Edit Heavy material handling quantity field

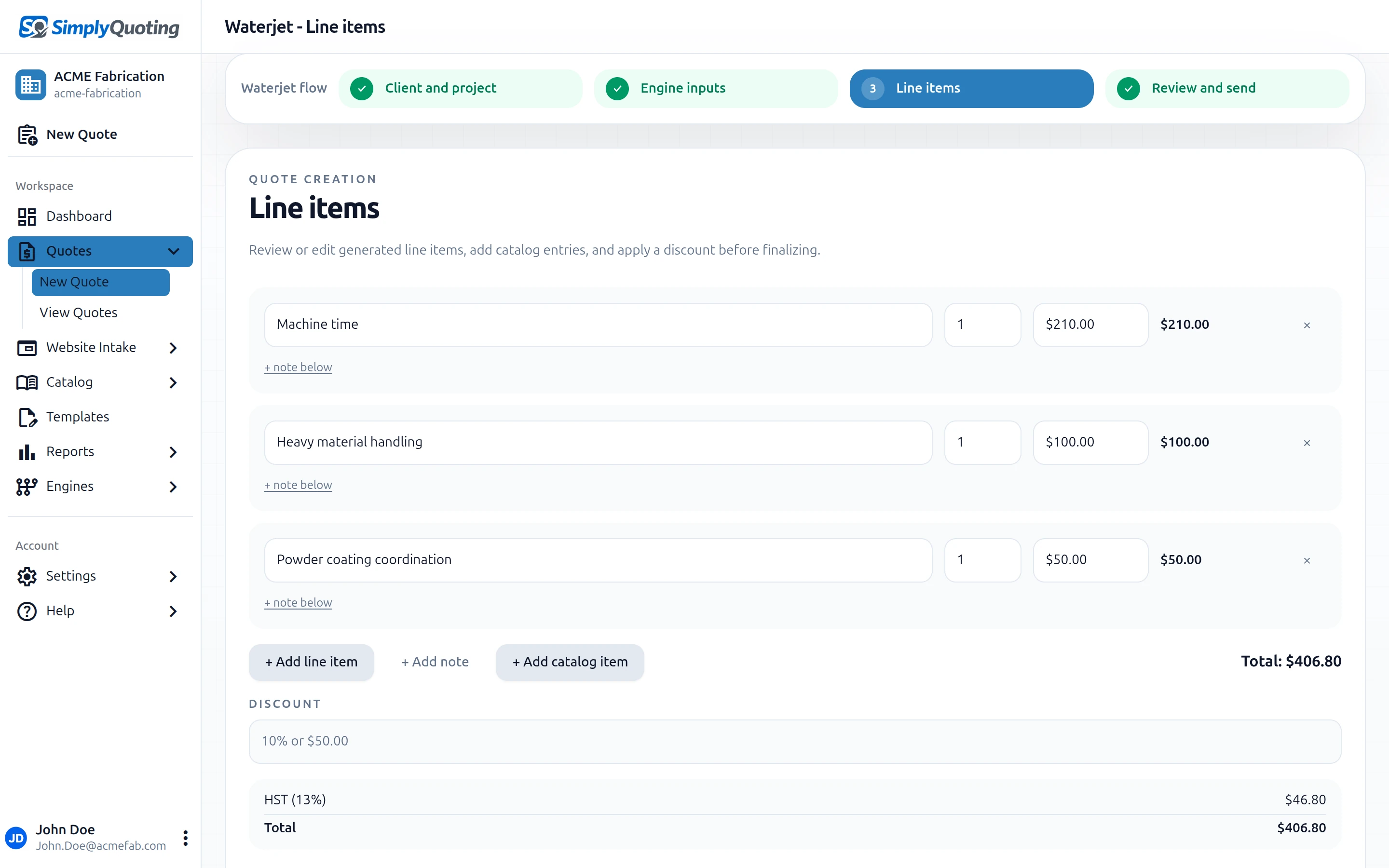tap(982, 443)
